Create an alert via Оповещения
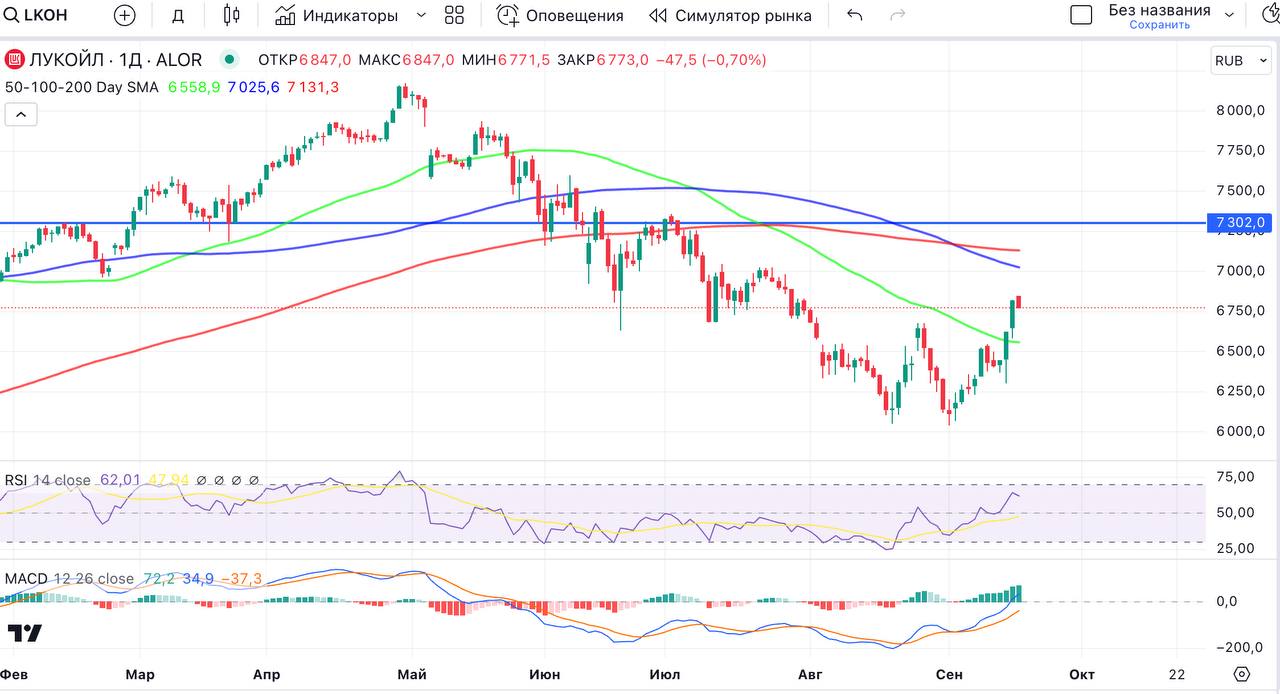This screenshot has height=694, width=1280. point(560,15)
